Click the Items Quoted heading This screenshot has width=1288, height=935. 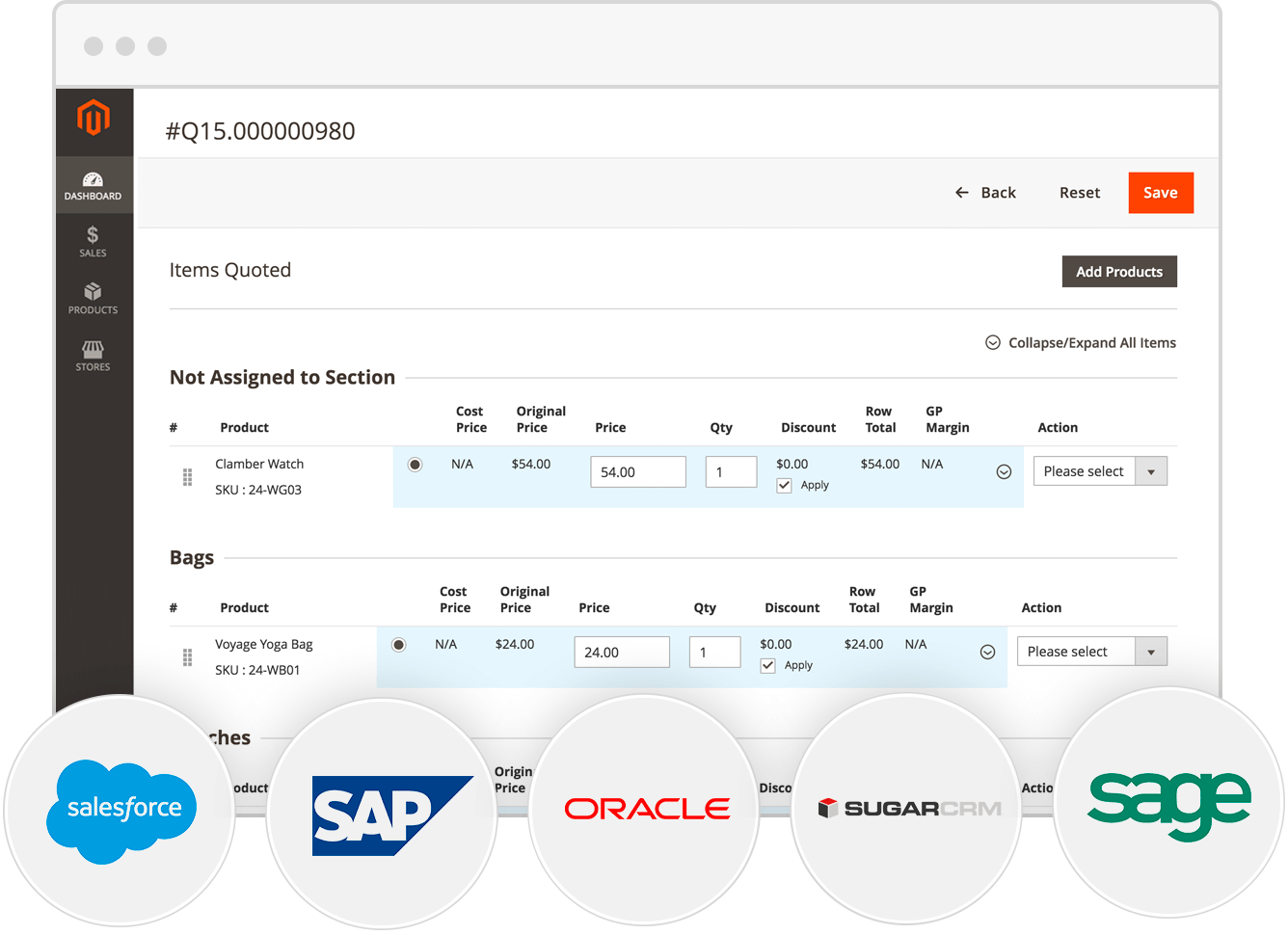click(230, 271)
